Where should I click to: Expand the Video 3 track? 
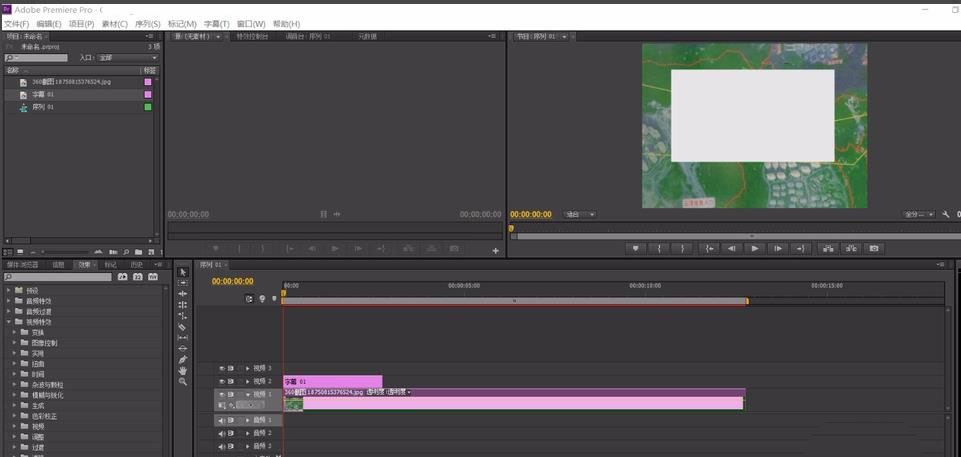(x=248, y=369)
